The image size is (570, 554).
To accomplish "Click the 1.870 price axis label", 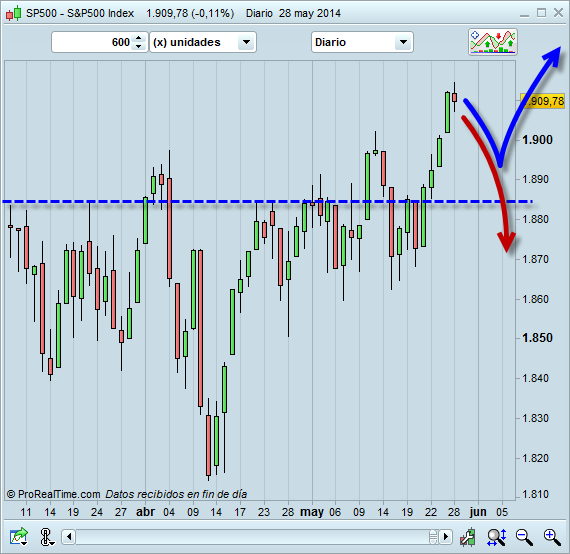I will pos(535,259).
